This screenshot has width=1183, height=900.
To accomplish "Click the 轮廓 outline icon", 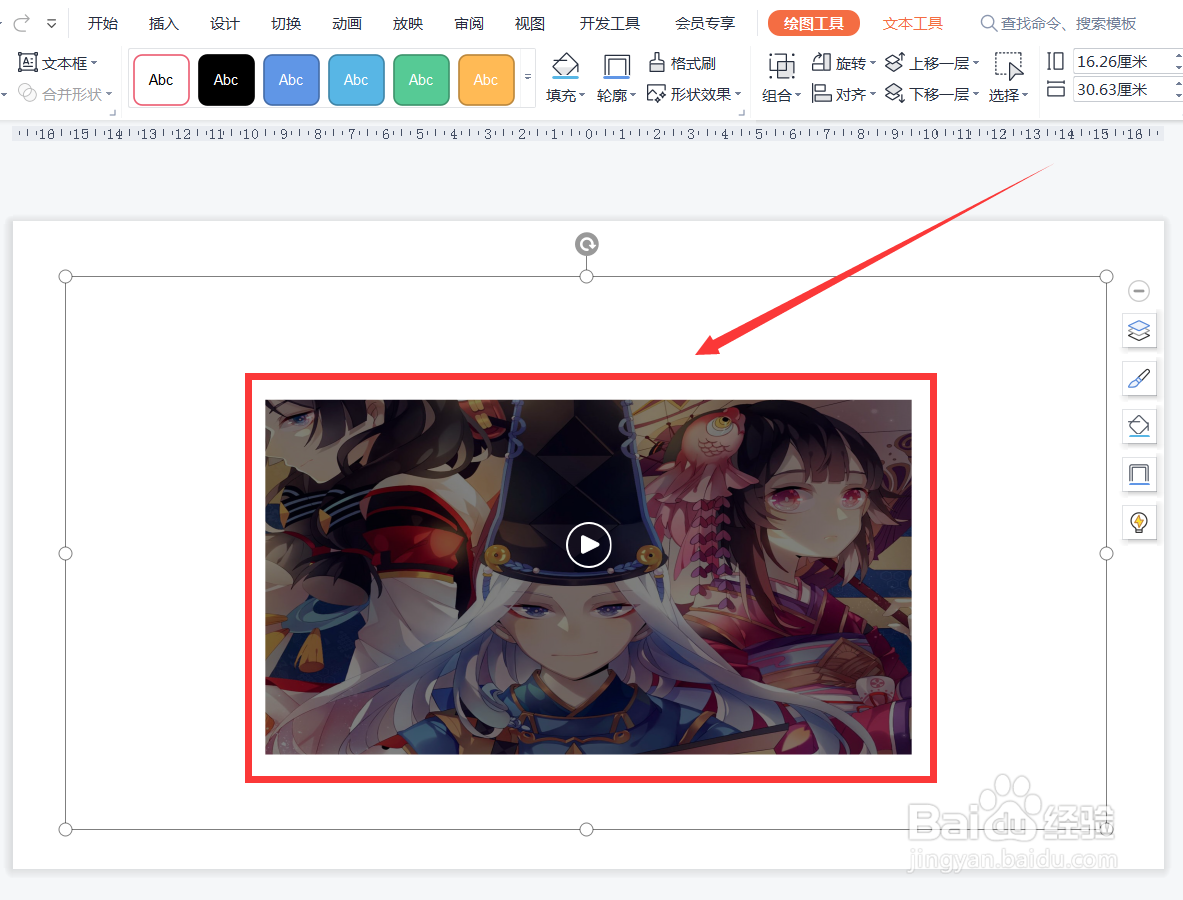I will click(616, 66).
